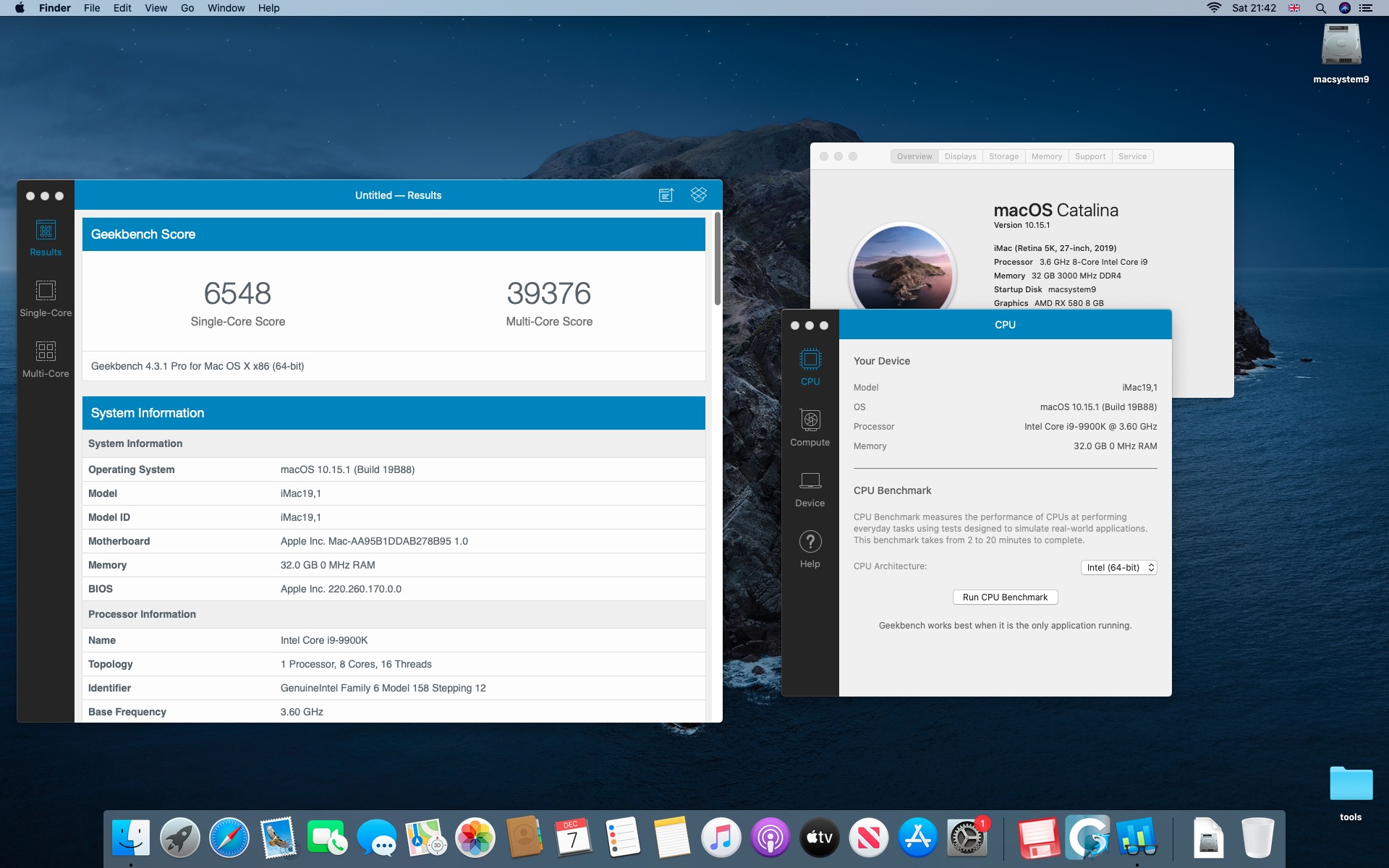Select the Single-Core sidebar icon

click(x=46, y=298)
